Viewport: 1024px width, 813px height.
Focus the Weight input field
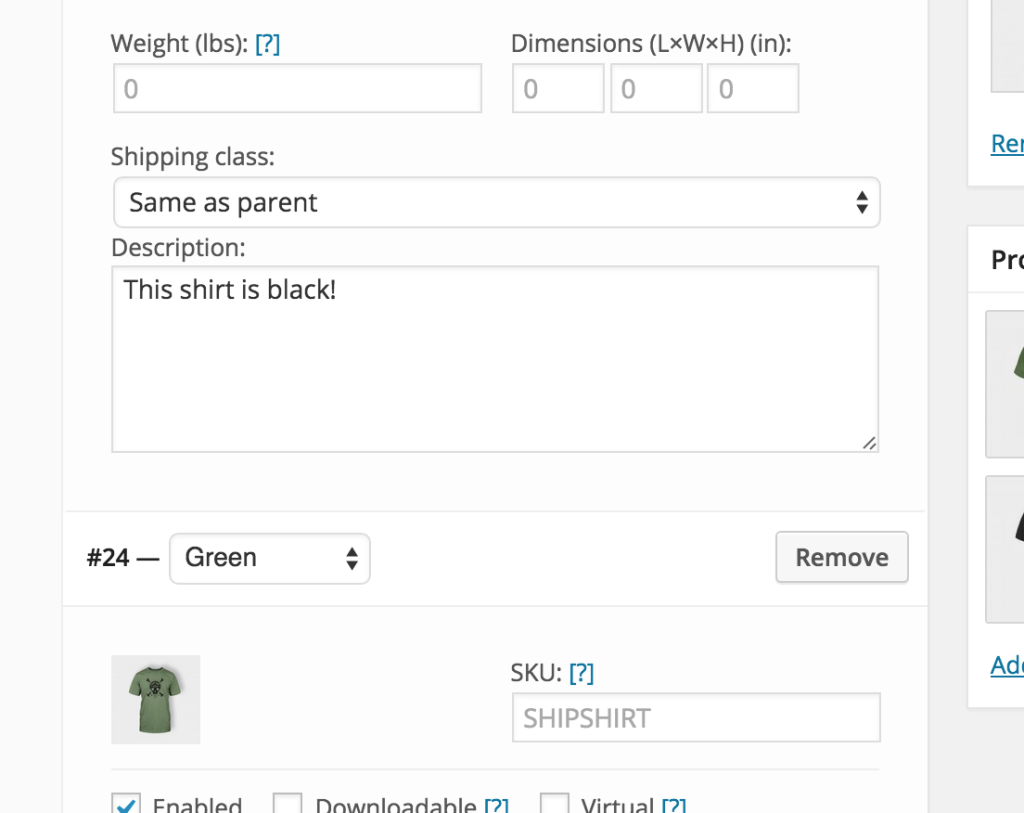pos(296,88)
